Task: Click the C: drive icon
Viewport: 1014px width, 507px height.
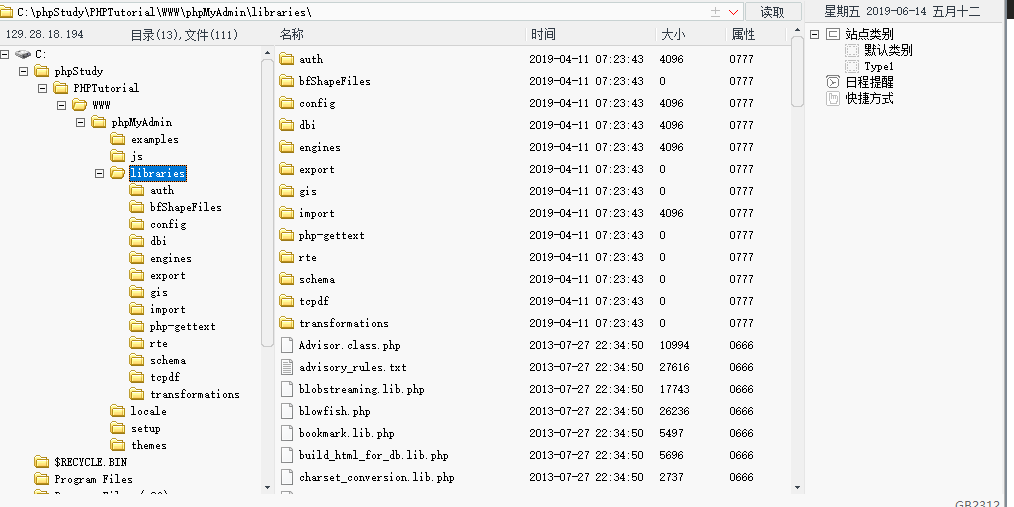Action: (x=23, y=54)
